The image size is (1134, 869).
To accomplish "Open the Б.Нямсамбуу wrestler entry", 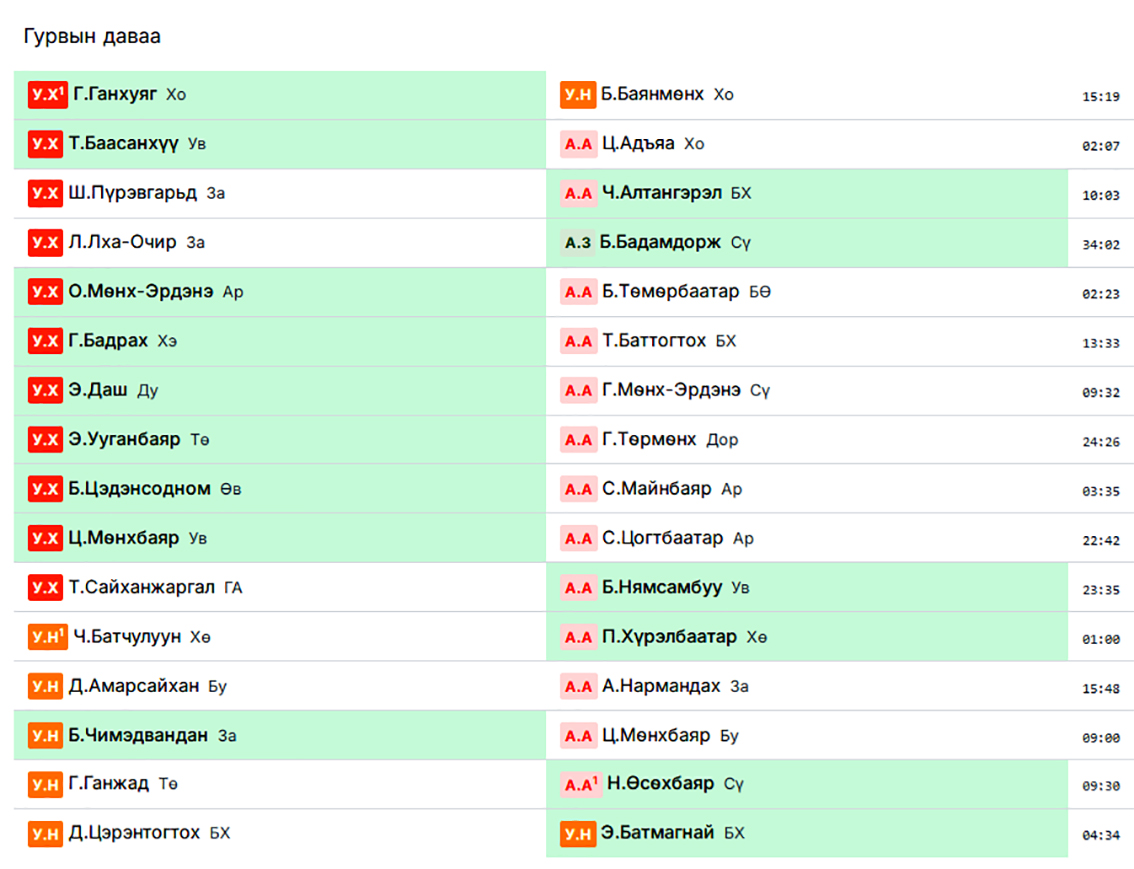I will 661,588.
